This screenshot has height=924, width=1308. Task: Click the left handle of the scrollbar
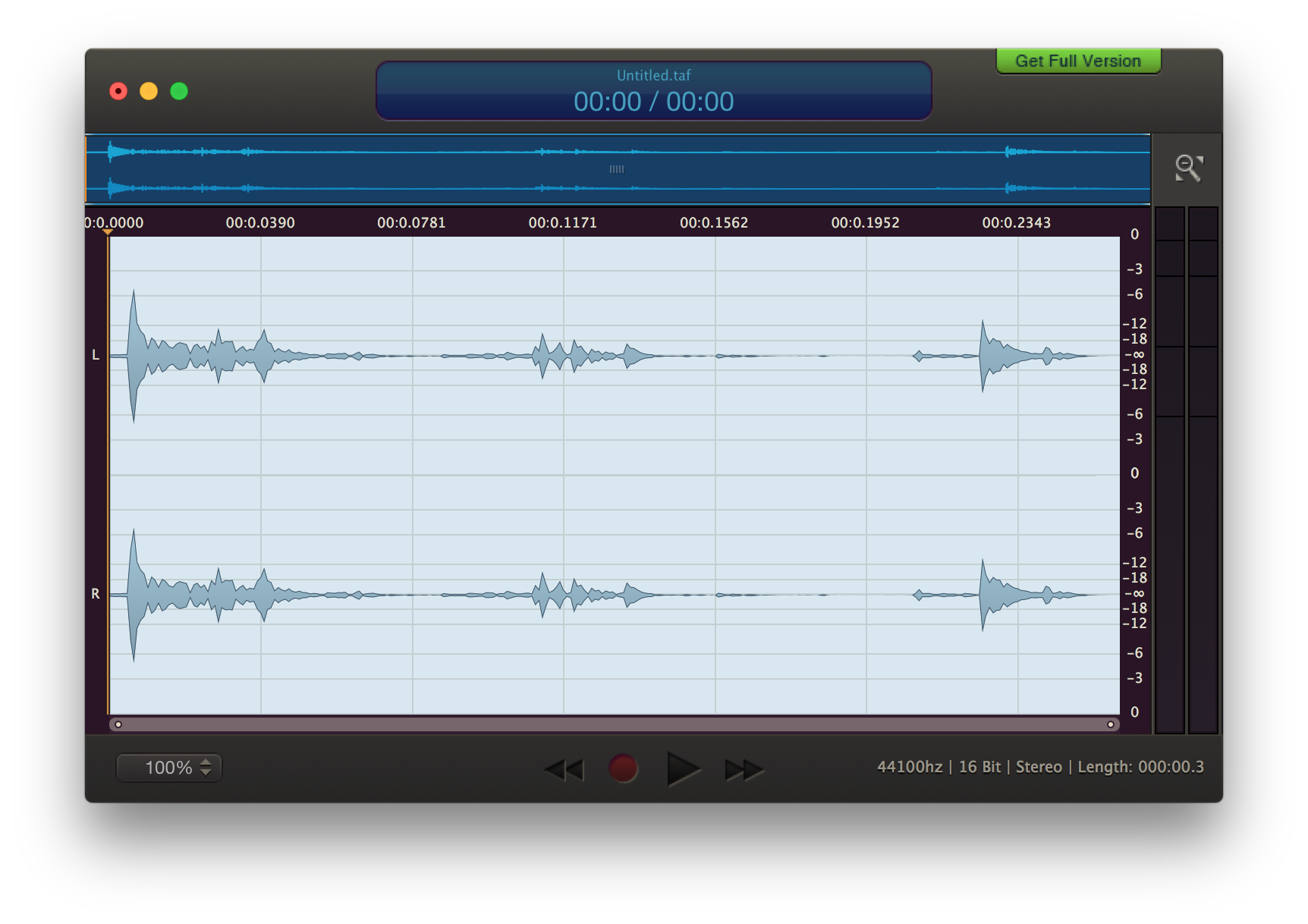tap(118, 724)
